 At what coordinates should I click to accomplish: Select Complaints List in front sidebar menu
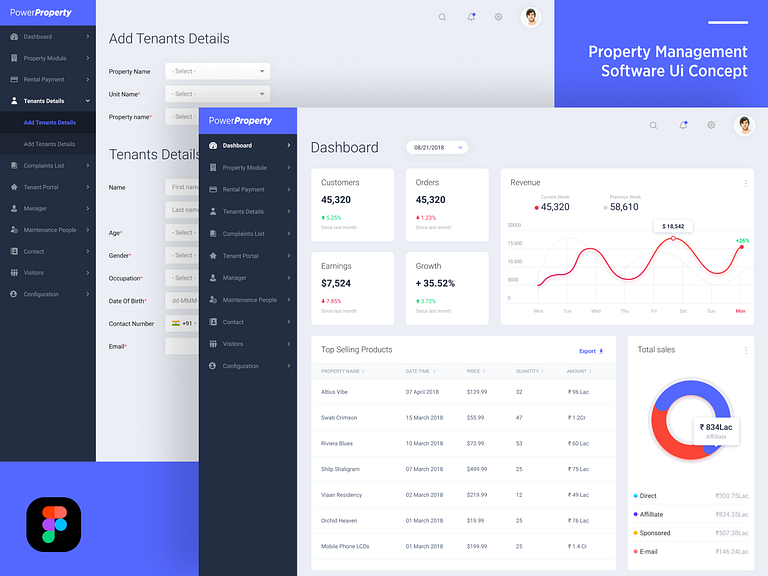tap(248, 234)
